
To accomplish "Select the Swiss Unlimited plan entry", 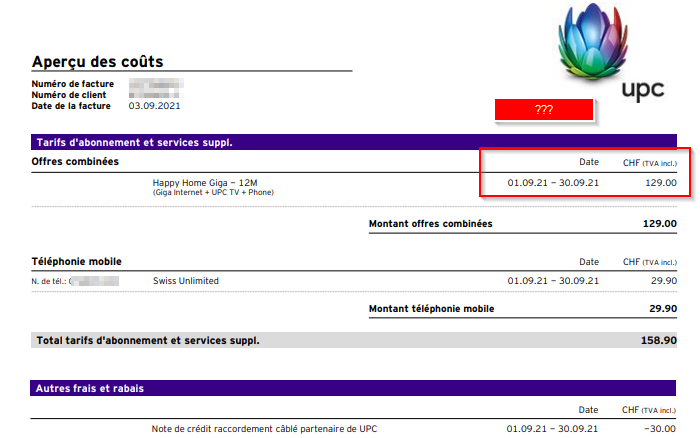I will 185,281.
